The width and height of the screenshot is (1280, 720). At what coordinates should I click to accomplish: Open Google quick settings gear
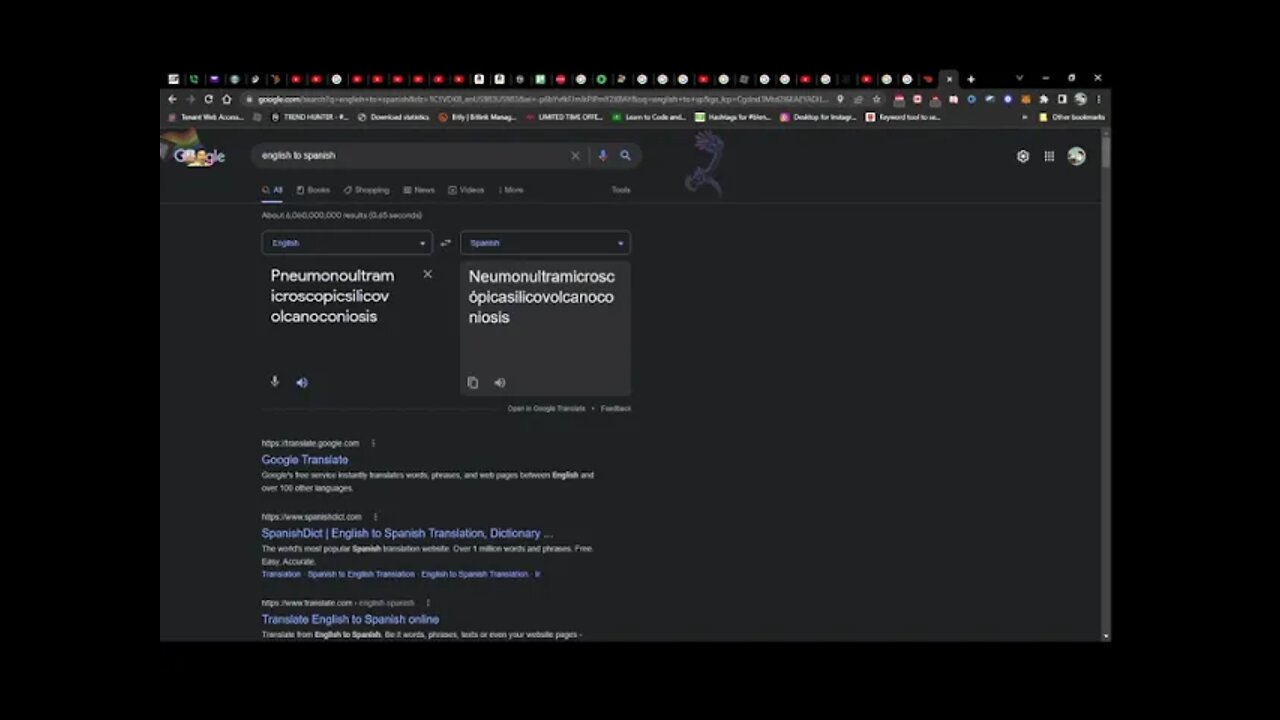1022,156
